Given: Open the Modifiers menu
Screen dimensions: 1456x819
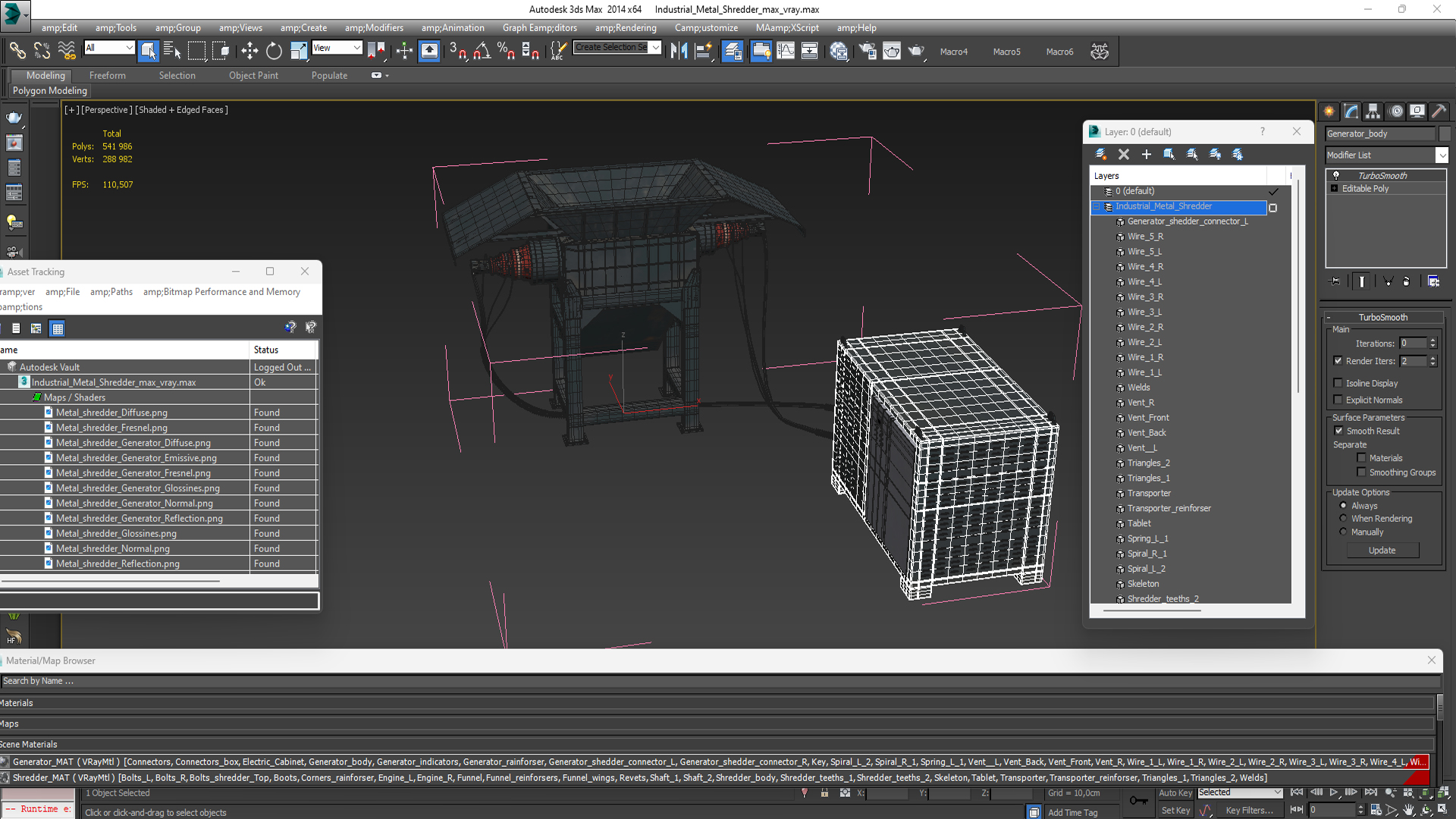Looking at the screenshot, I should [x=374, y=27].
